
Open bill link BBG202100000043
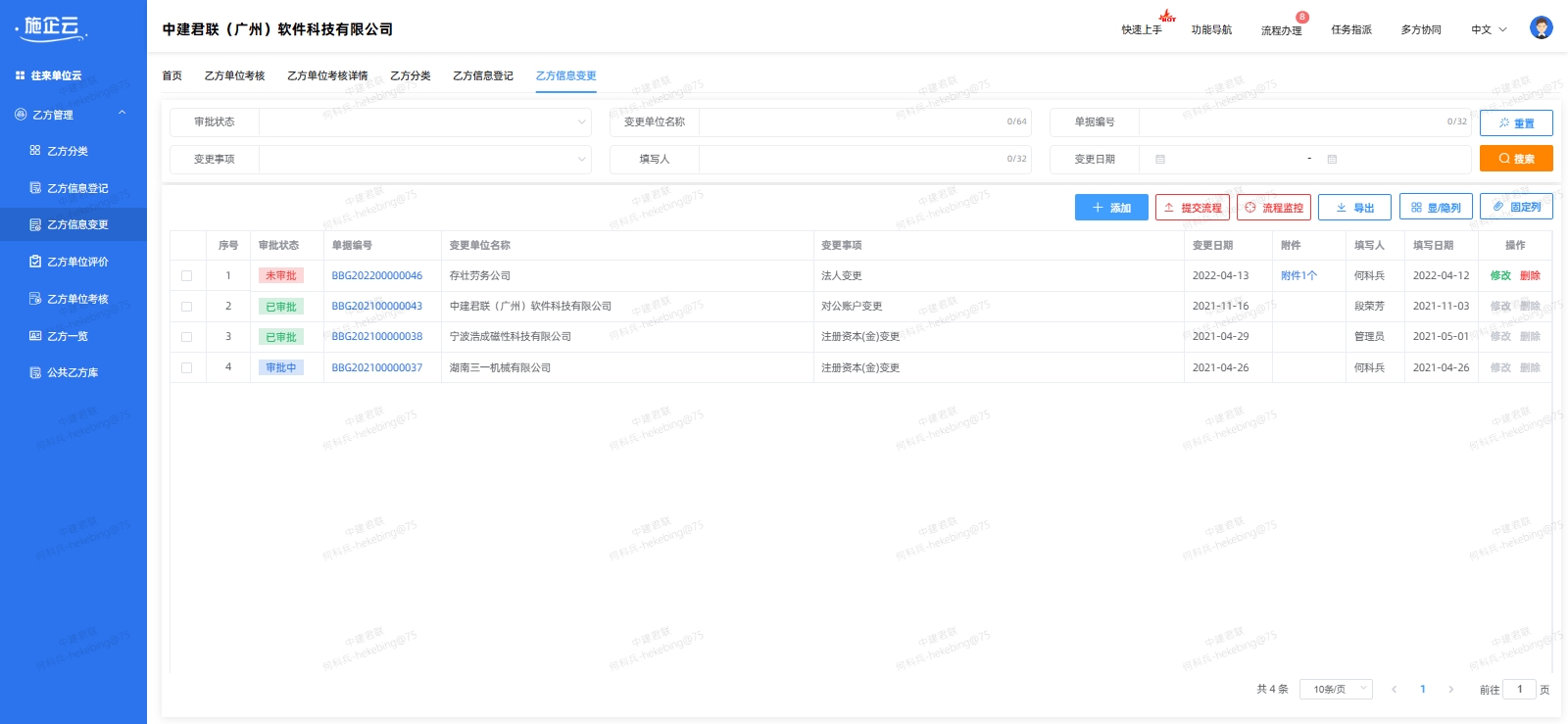(377, 307)
